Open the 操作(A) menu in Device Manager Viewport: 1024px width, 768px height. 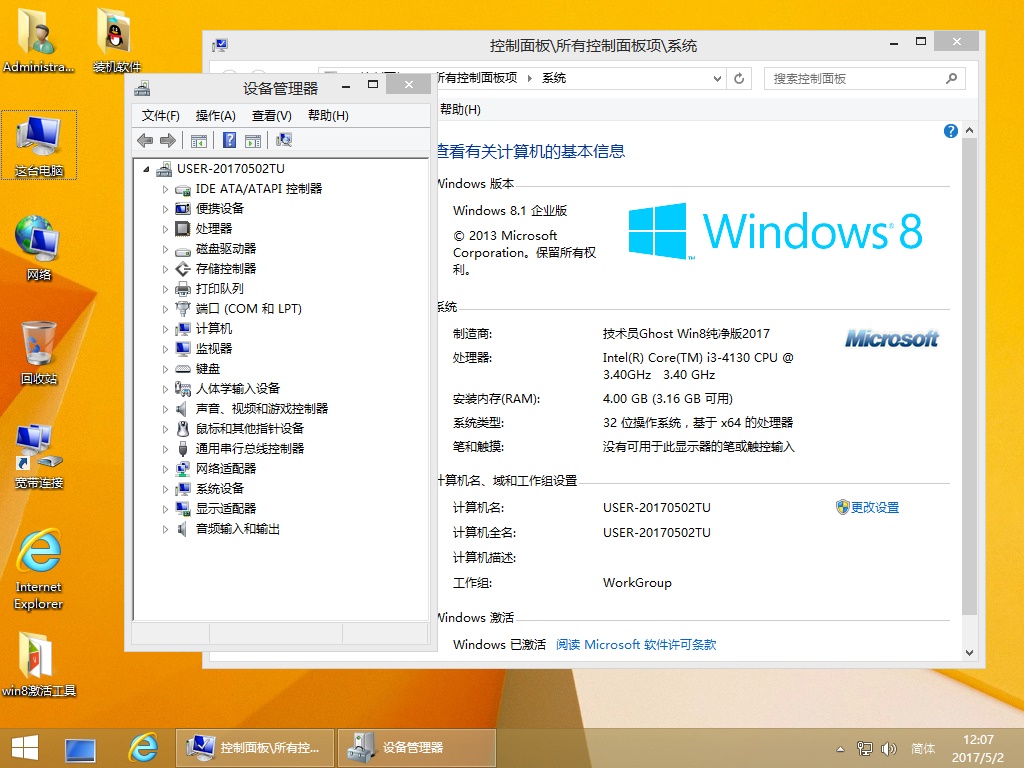click(215, 116)
